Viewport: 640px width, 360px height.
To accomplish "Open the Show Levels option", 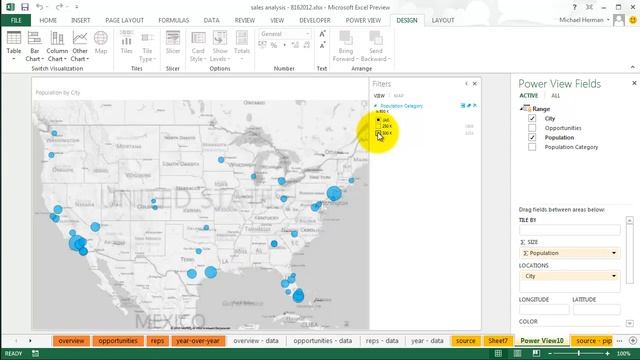I will pyautogui.click(x=220, y=45).
